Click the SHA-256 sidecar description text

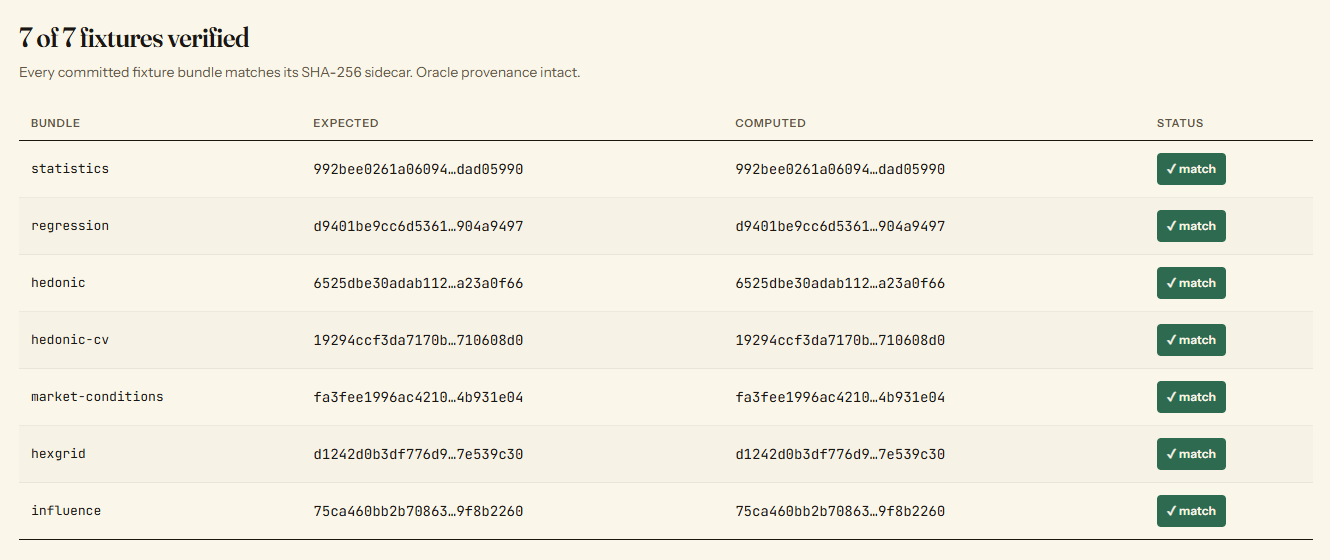[x=299, y=73]
